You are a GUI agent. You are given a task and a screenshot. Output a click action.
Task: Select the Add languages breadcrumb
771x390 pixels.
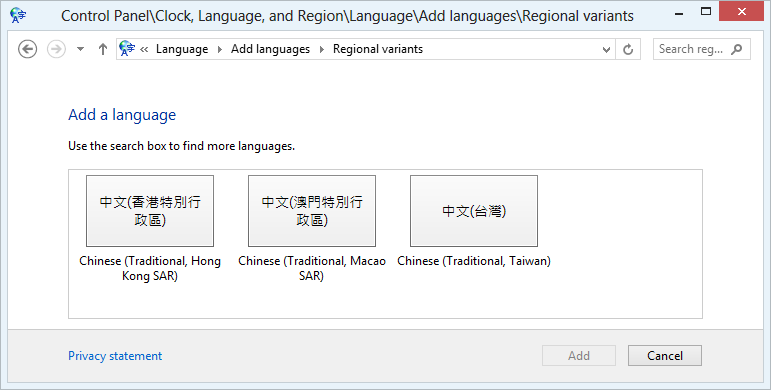270,49
